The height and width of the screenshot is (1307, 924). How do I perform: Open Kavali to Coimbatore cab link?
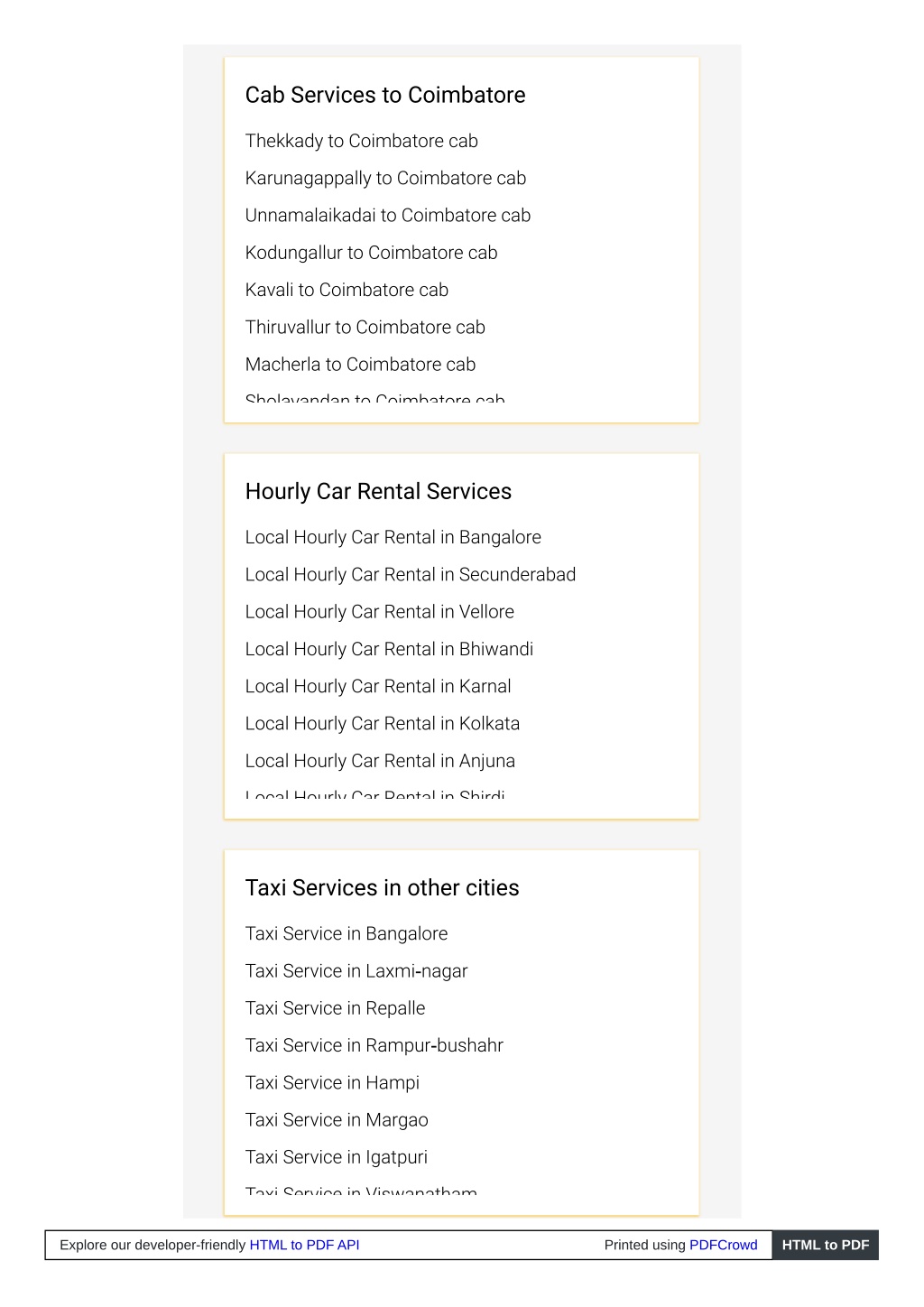click(346, 290)
